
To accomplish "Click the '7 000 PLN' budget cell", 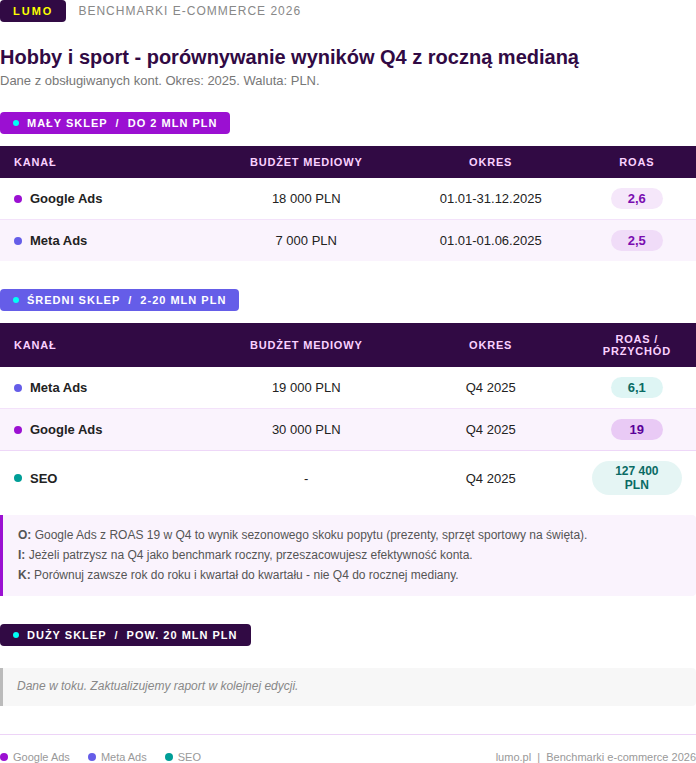I will click(x=306, y=240).
